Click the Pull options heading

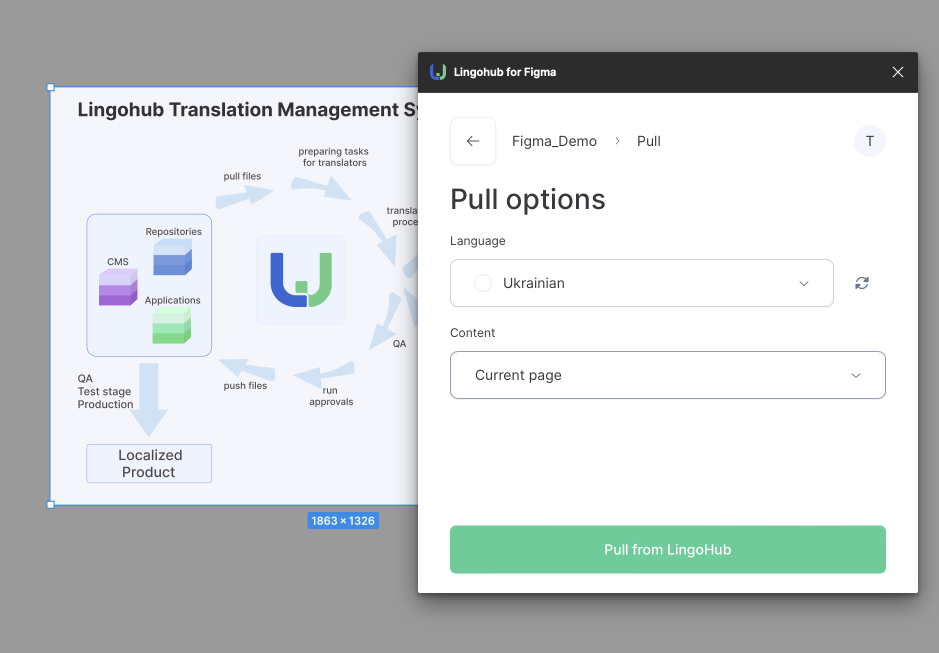point(528,199)
